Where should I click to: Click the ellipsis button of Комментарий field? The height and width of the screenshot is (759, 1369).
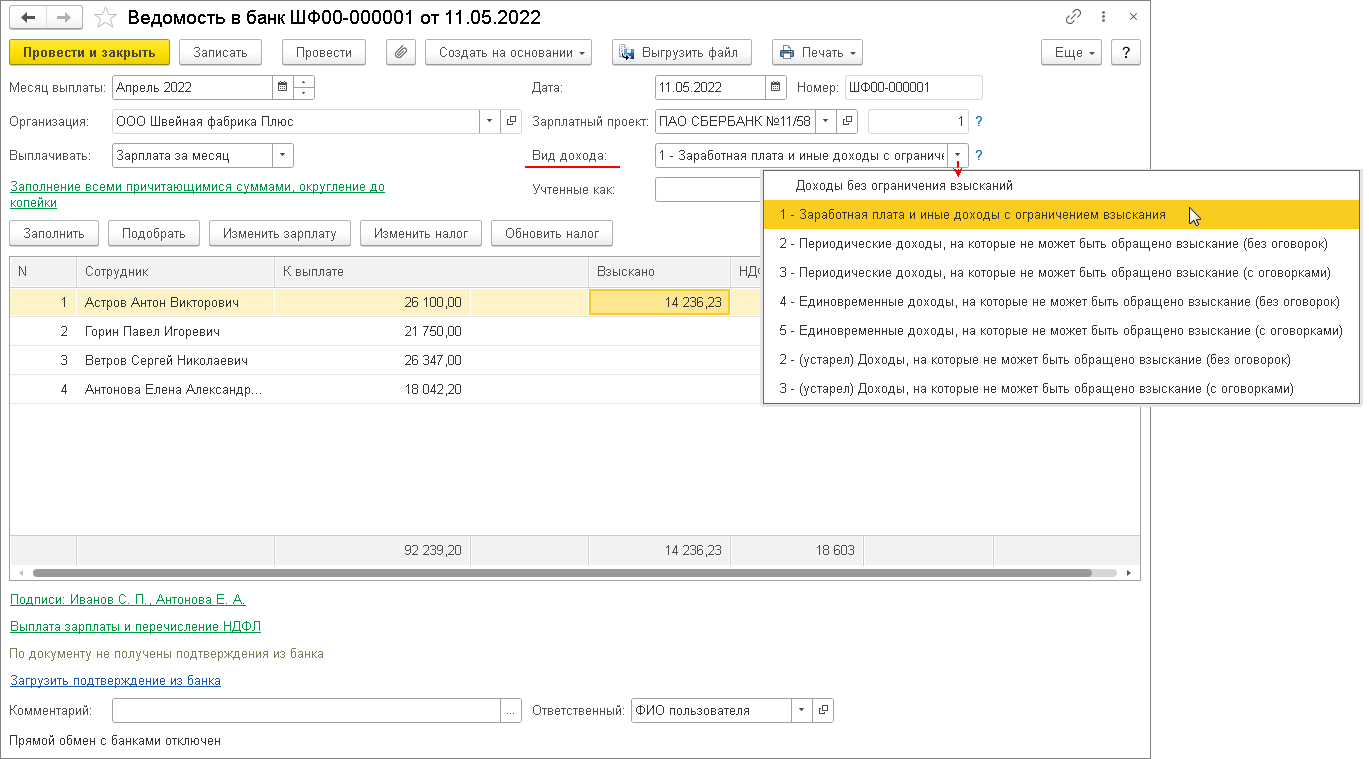pyautogui.click(x=511, y=711)
